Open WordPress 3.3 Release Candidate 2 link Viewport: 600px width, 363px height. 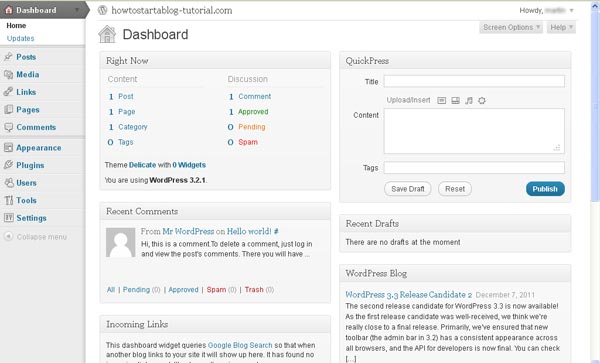(409, 295)
